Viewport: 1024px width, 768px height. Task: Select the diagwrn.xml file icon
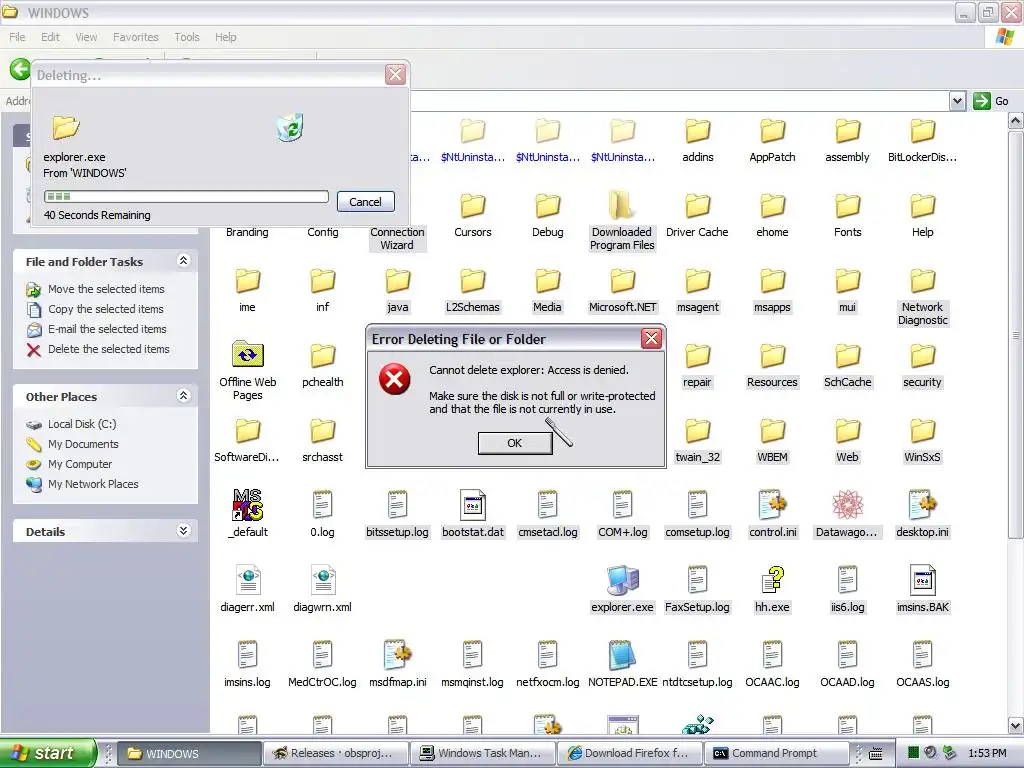[323, 580]
